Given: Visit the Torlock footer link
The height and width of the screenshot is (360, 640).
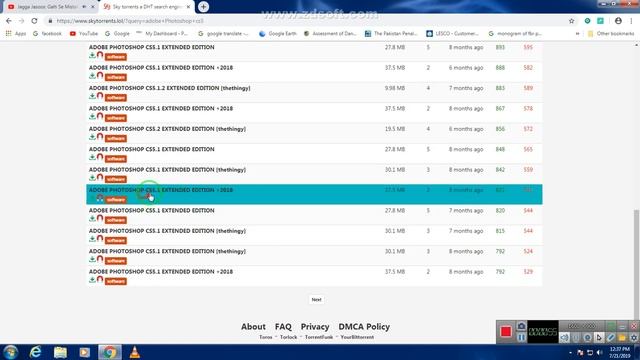Looking at the screenshot, I should [x=288, y=337].
